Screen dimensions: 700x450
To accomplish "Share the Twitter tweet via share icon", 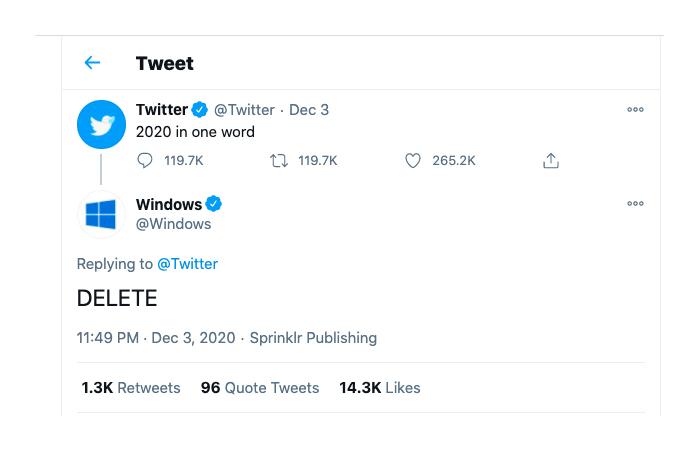I will click(551, 160).
